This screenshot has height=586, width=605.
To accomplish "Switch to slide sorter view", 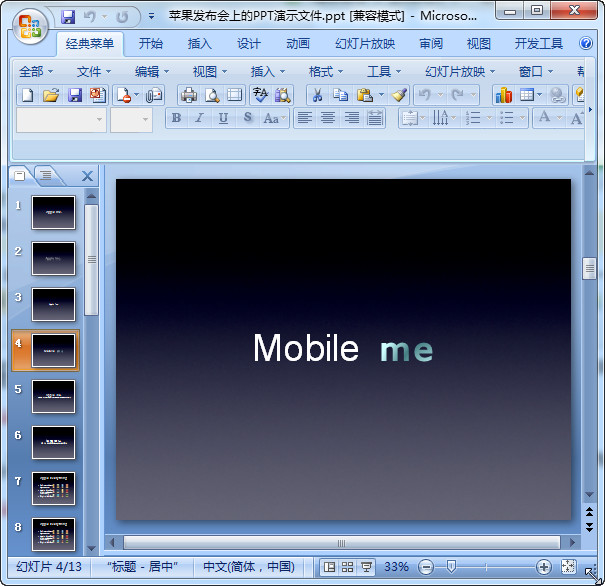I will [347, 567].
